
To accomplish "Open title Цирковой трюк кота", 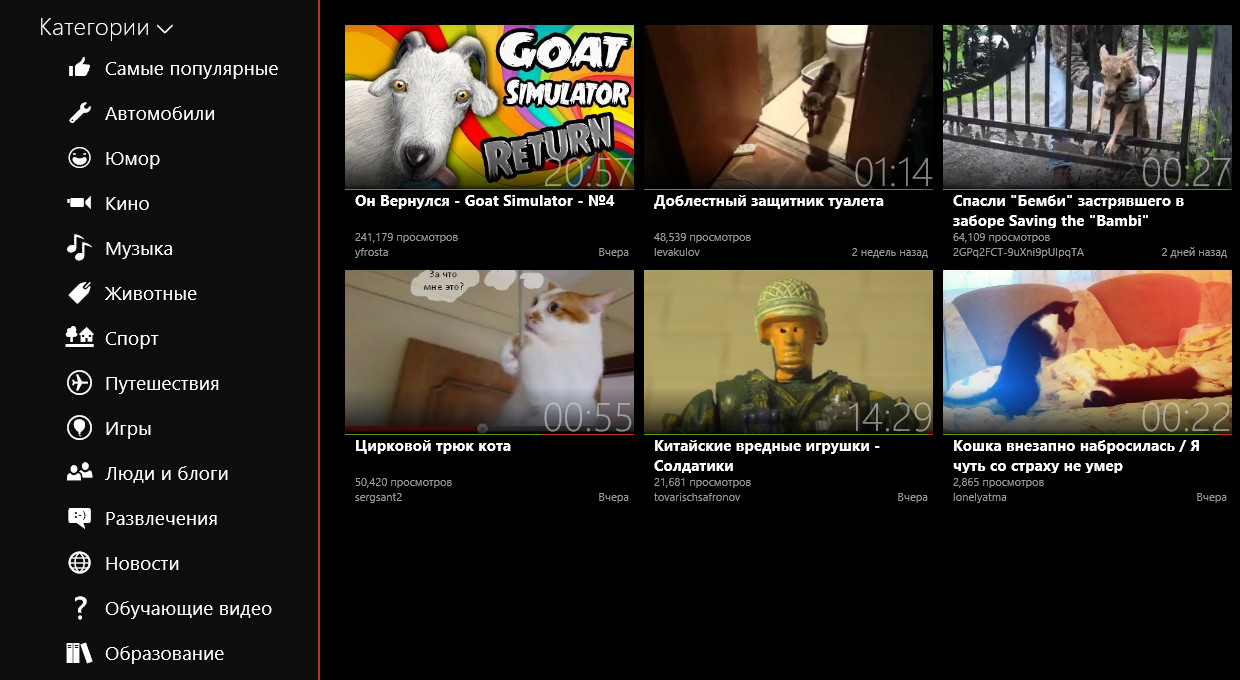I will (433, 446).
